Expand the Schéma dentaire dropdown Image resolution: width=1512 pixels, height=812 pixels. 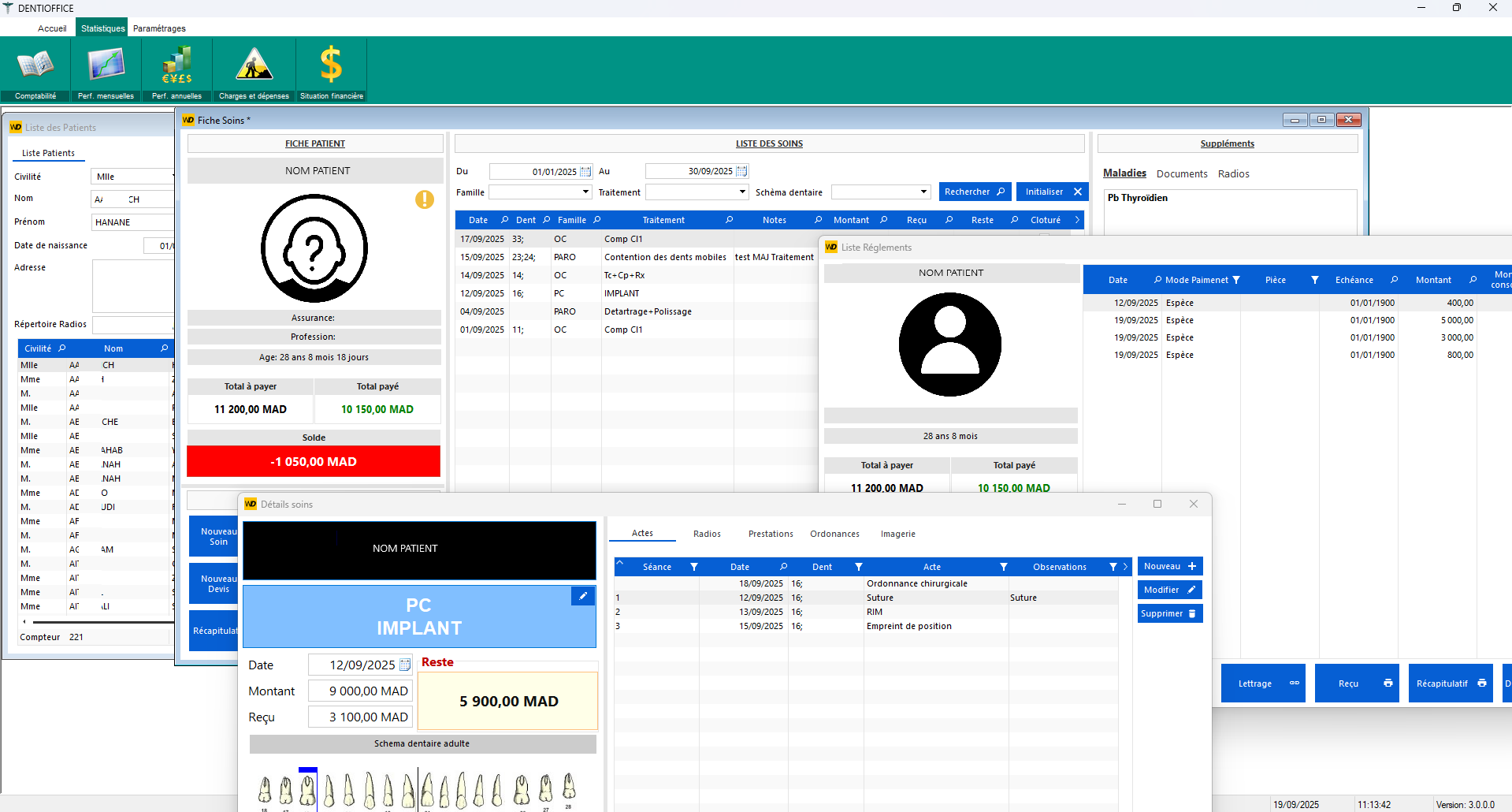click(x=923, y=192)
